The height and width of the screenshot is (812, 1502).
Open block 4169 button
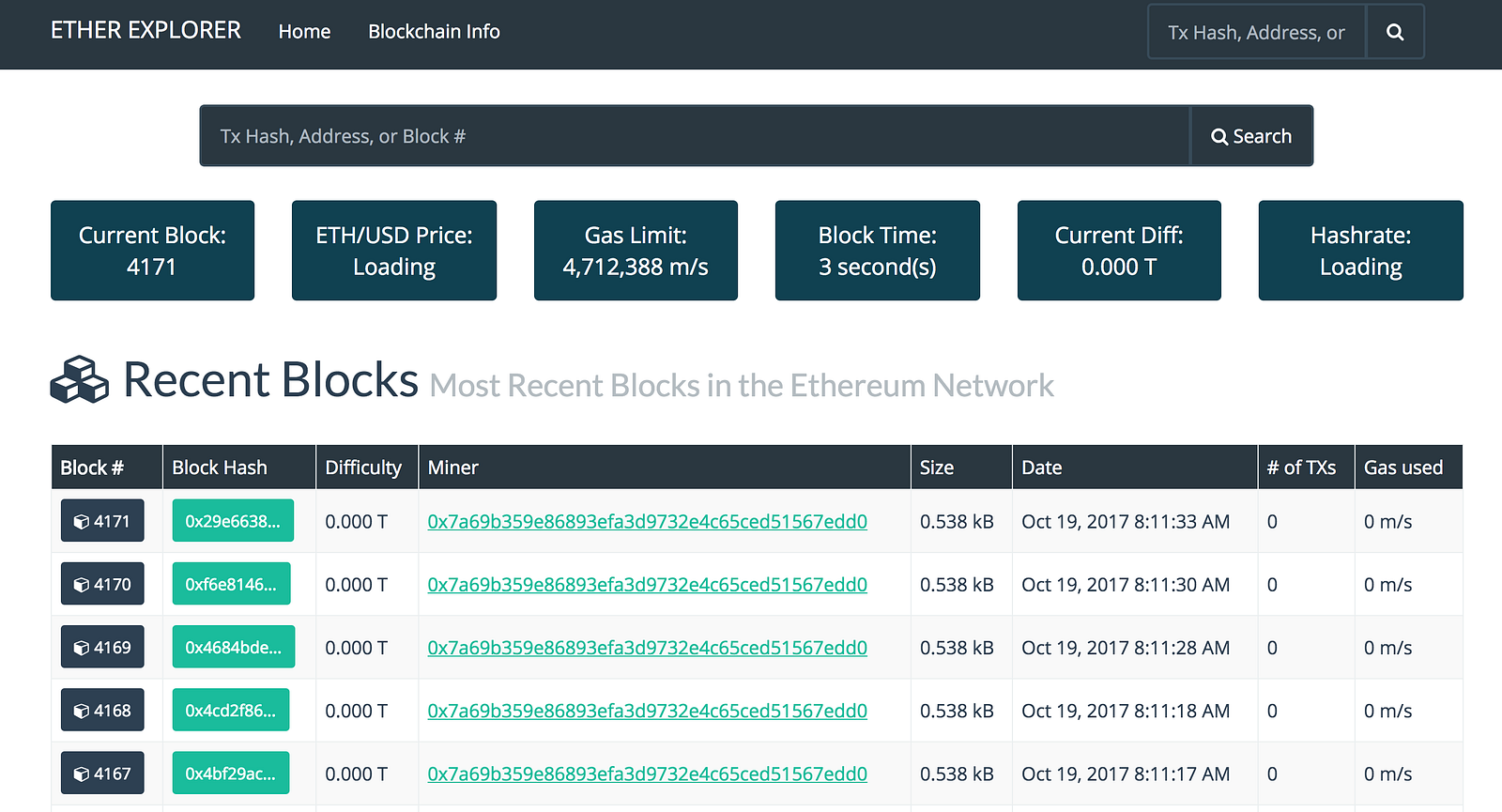[x=102, y=647]
